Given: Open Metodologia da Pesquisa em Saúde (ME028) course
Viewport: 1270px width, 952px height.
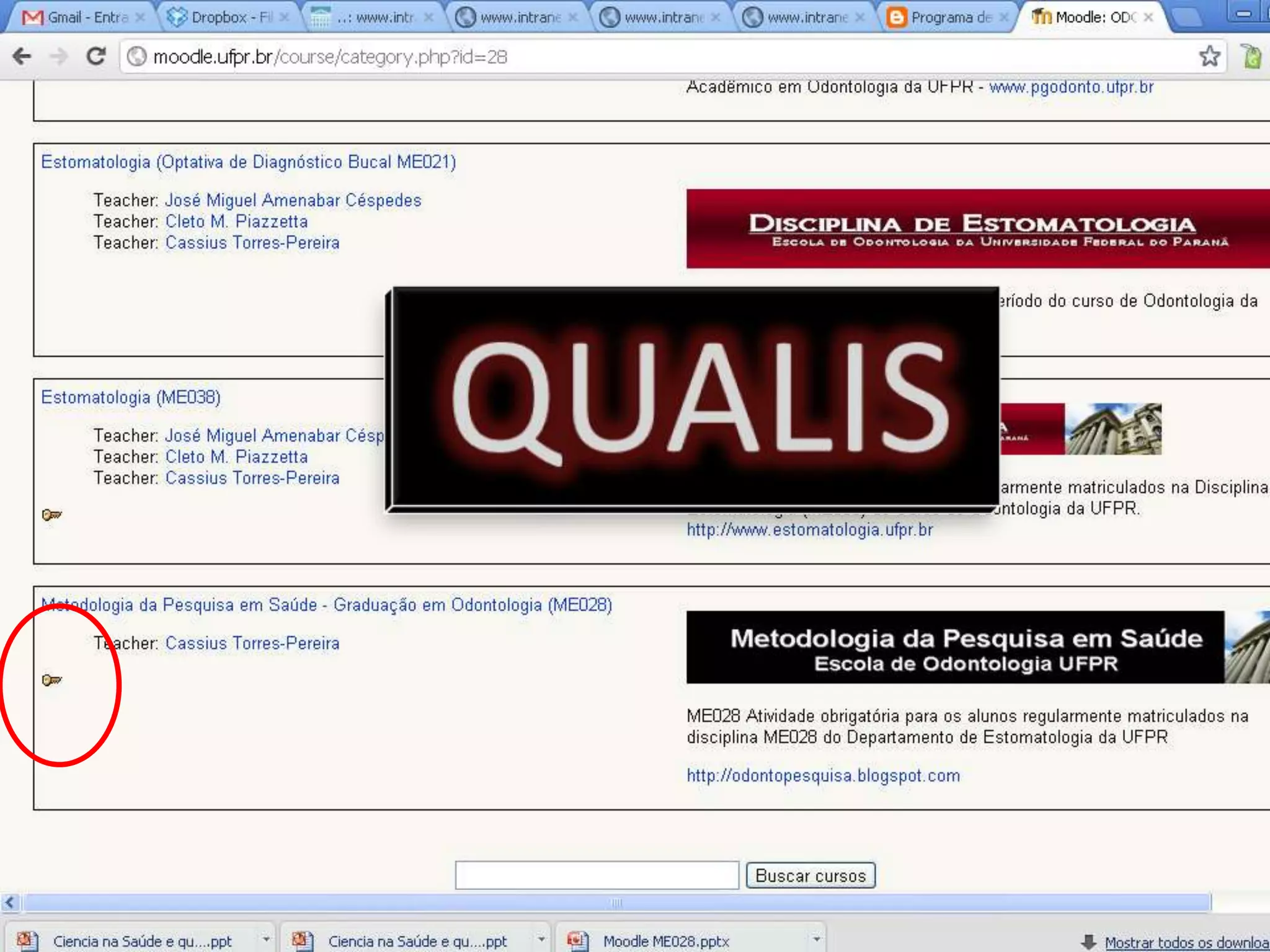Looking at the screenshot, I should (x=327, y=605).
